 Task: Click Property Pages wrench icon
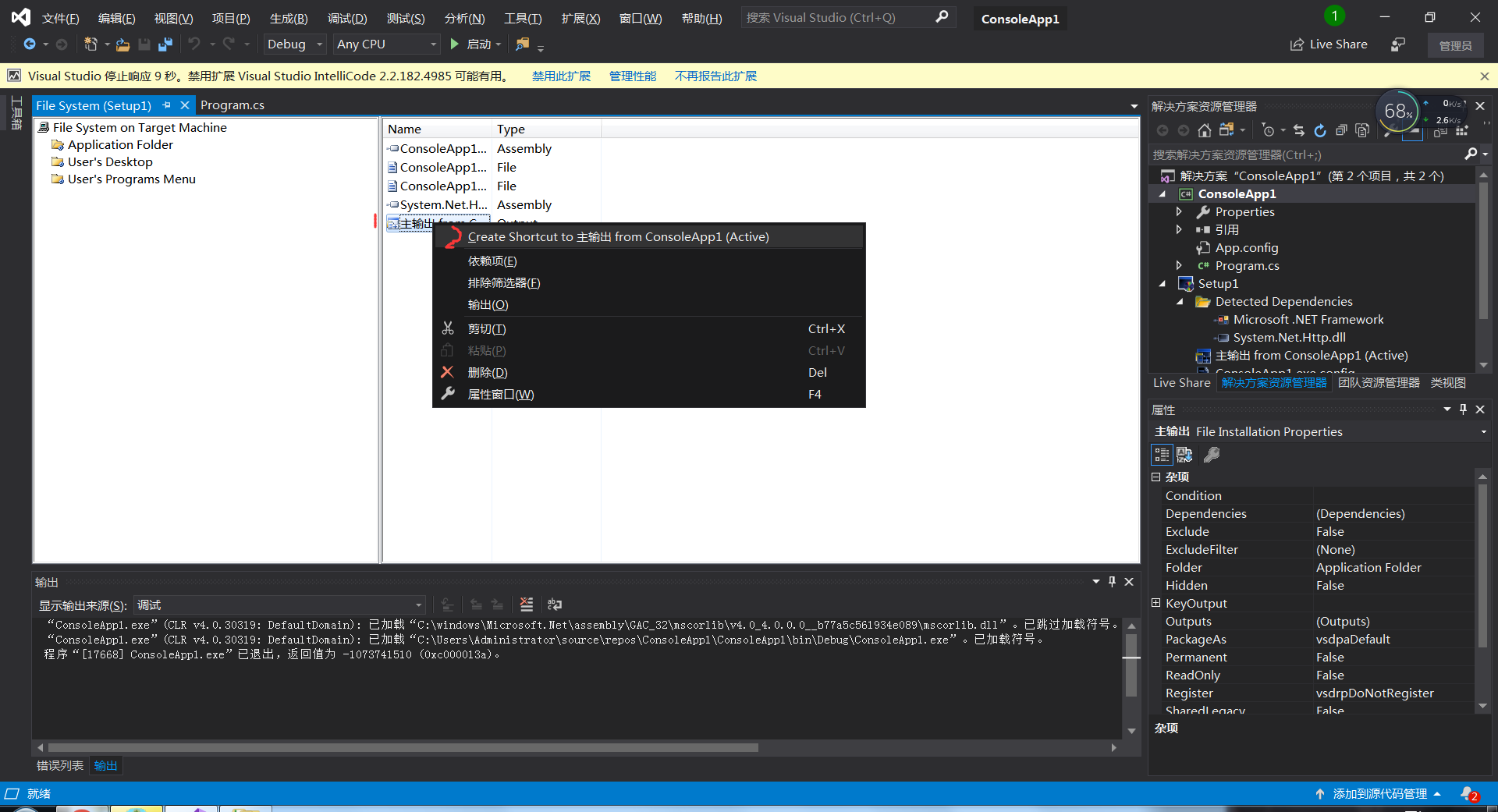(1212, 455)
